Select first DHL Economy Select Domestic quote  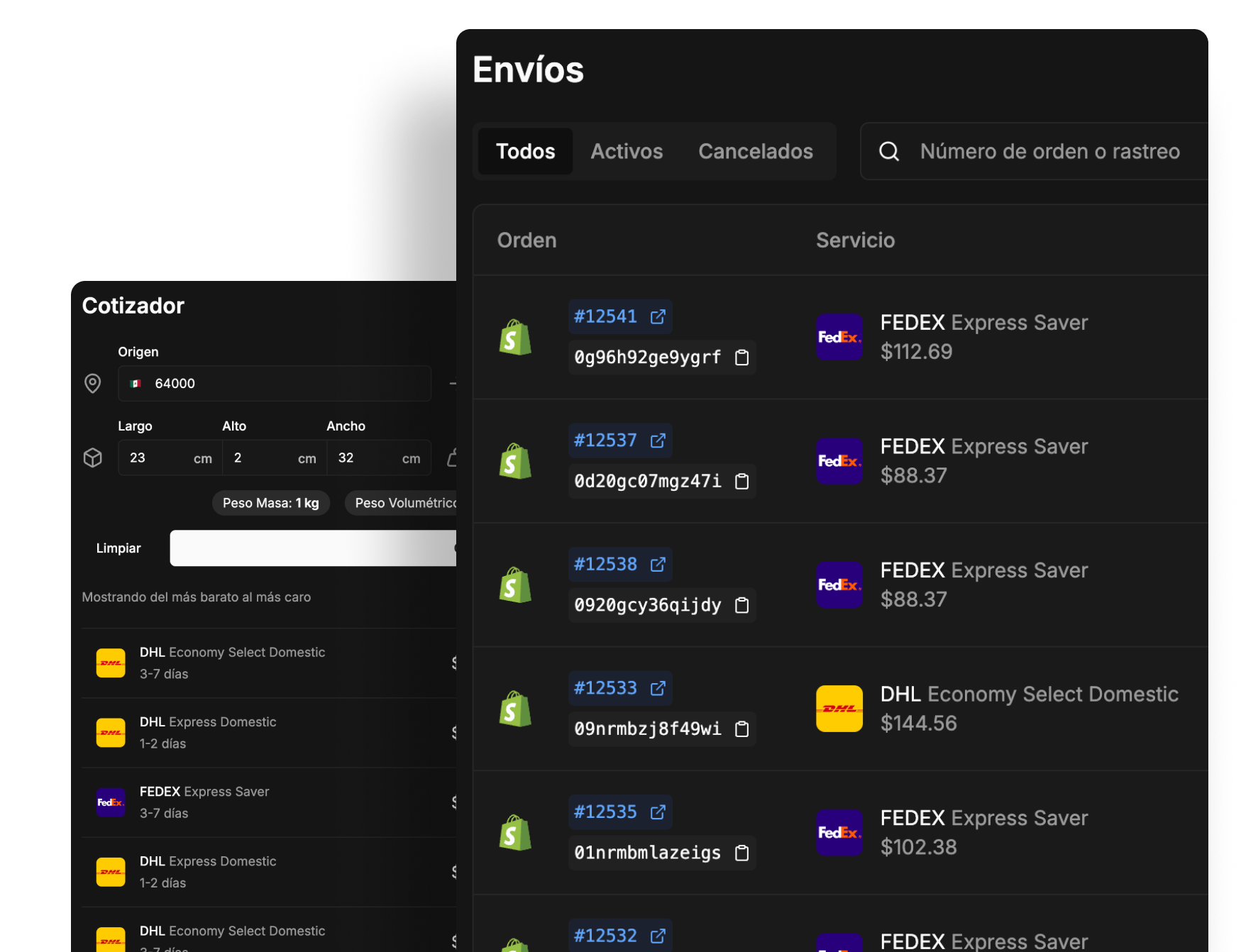270,663
